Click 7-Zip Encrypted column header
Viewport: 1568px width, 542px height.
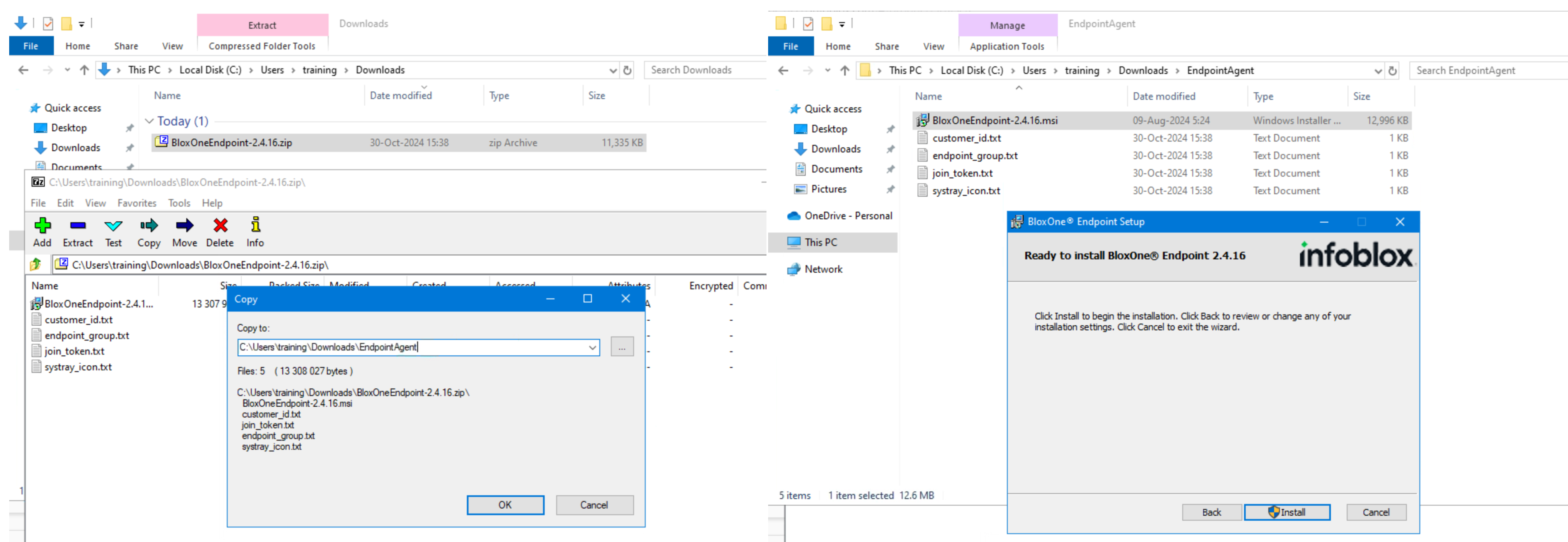tap(711, 286)
